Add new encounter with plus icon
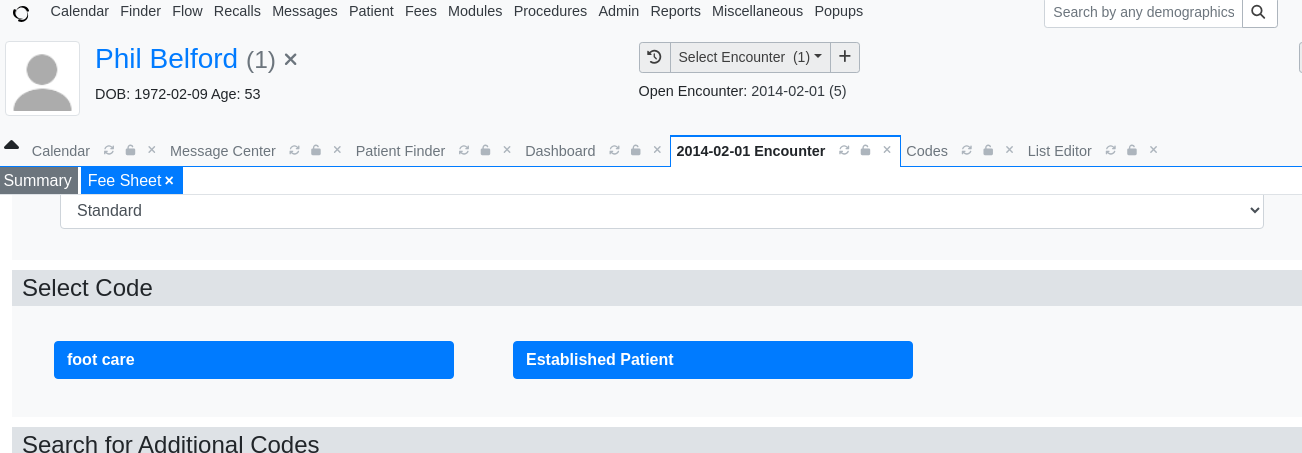 tap(844, 57)
